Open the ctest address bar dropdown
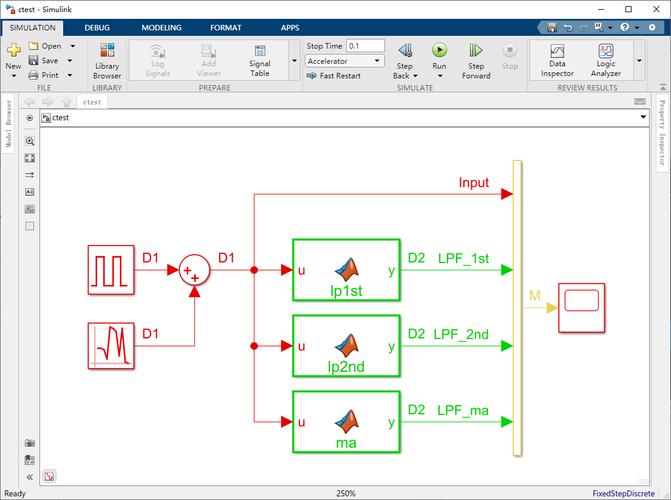 (x=643, y=117)
